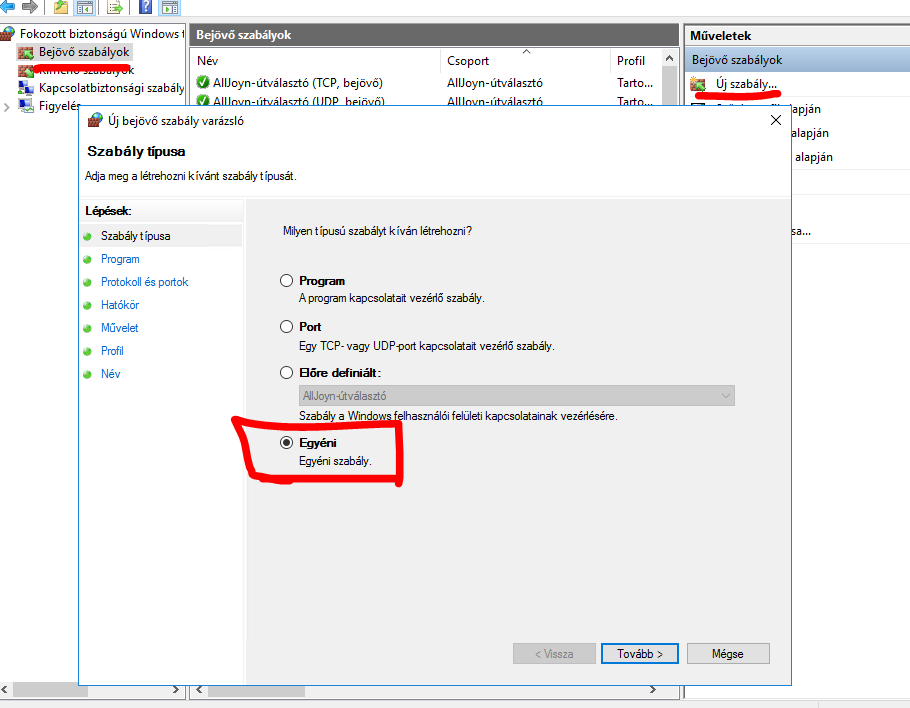Select the Bejövő szabályok tree icon

26,51
